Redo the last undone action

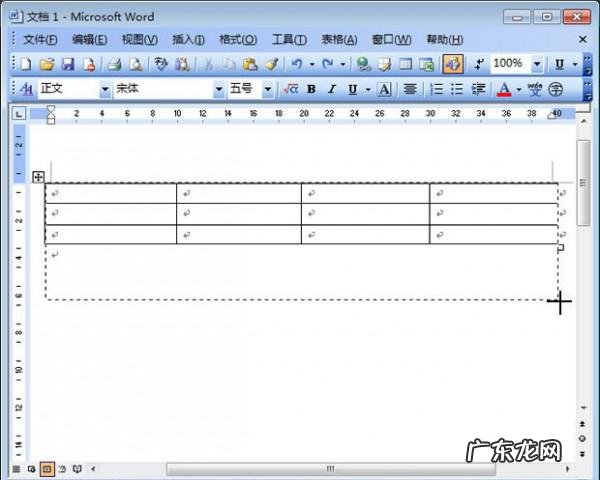click(x=328, y=64)
